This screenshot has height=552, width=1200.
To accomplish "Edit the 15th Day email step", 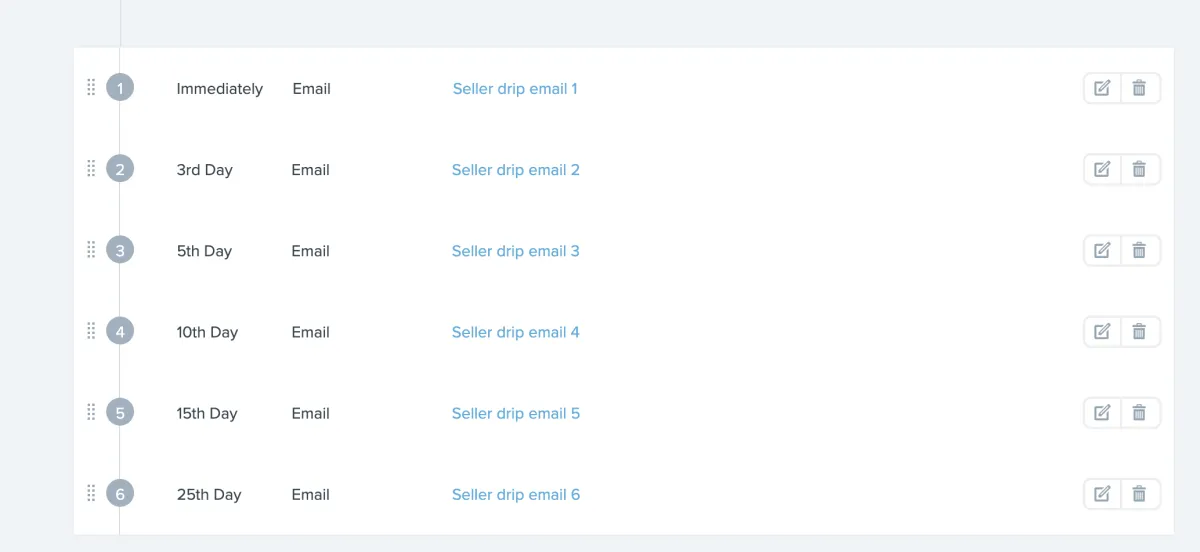I will (x=1102, y=412).
